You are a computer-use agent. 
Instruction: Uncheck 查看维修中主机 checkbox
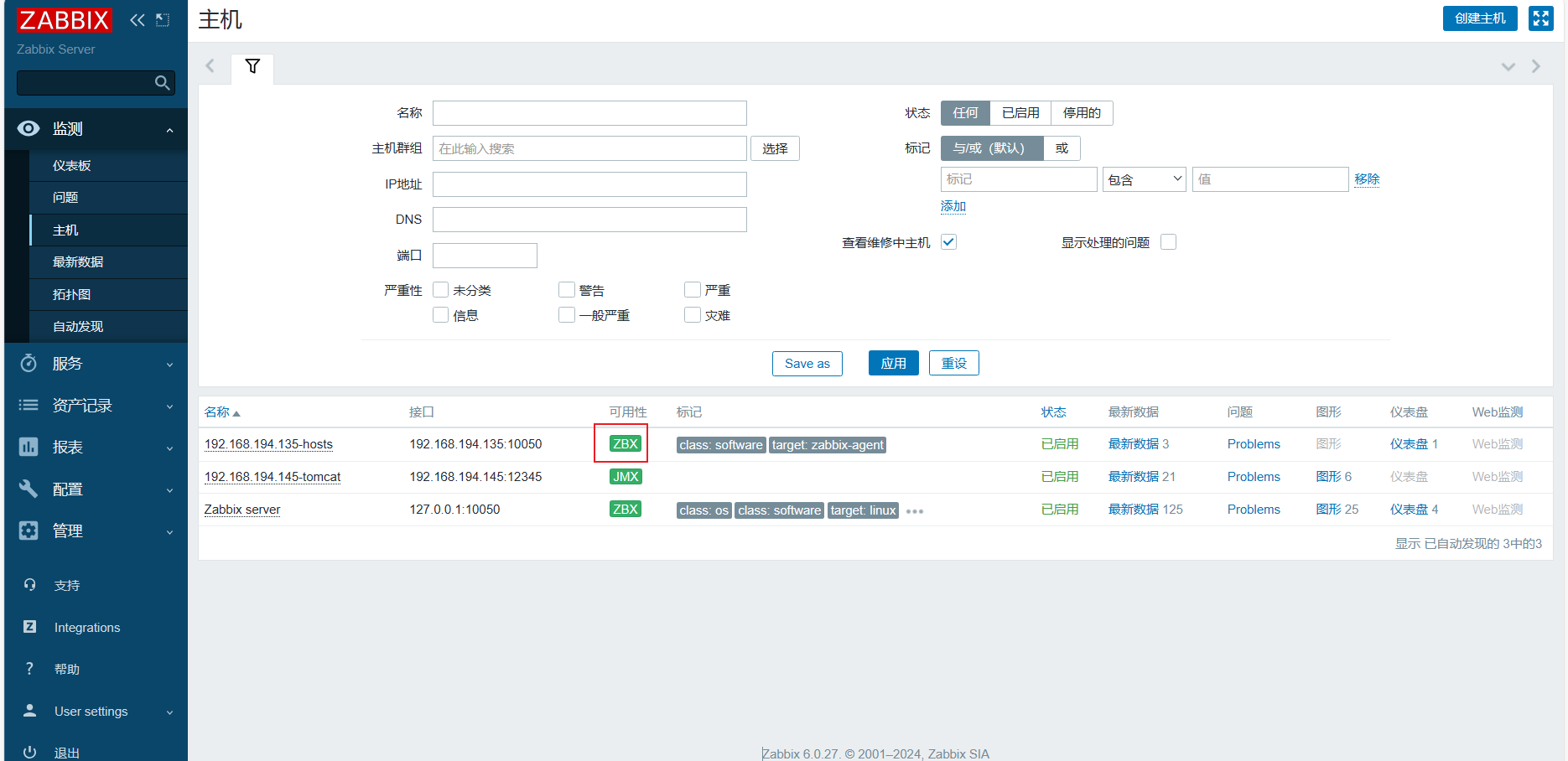pyautogui.click(x=949, y=242)
